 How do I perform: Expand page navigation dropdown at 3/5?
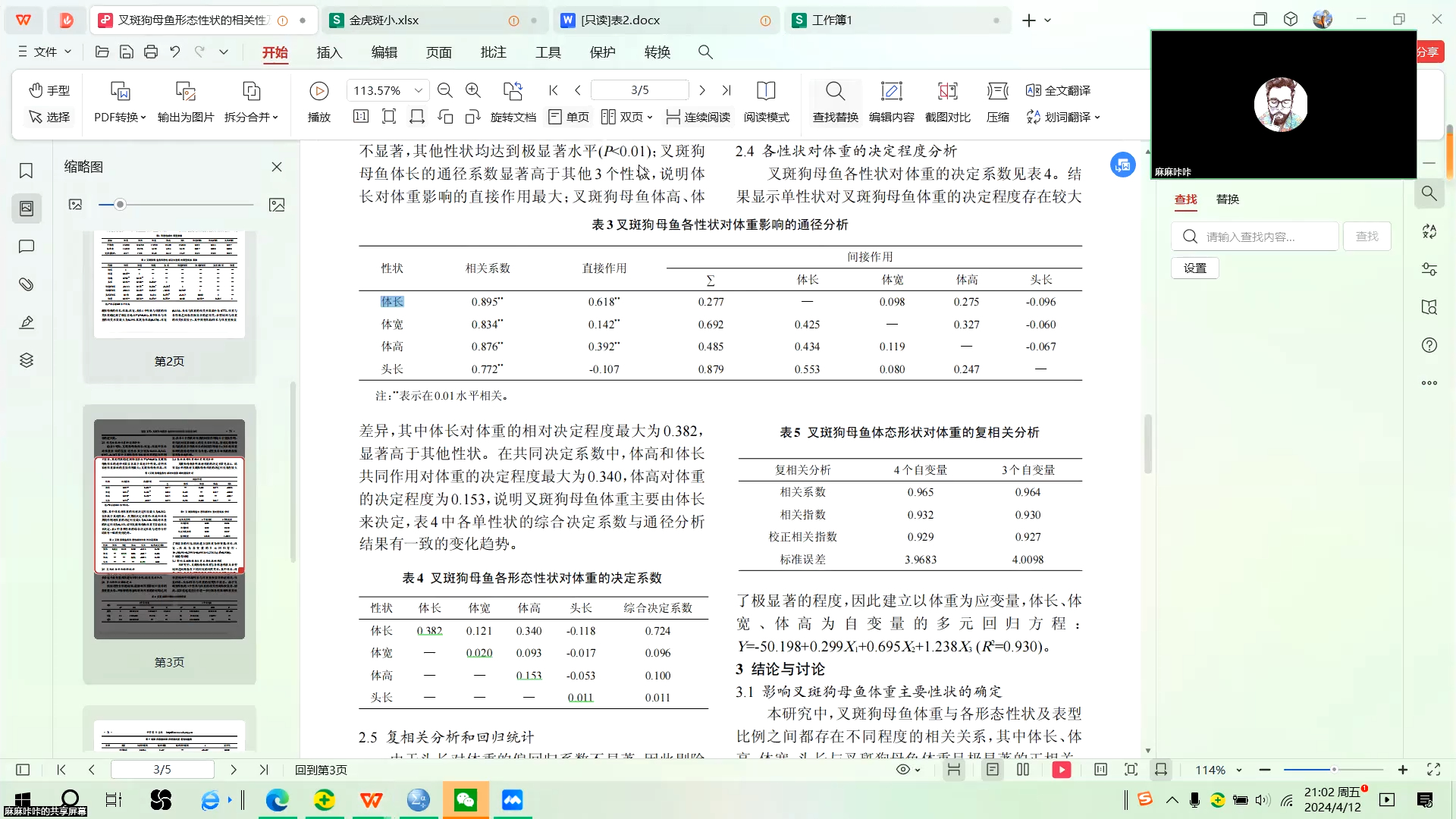(639, 90)
